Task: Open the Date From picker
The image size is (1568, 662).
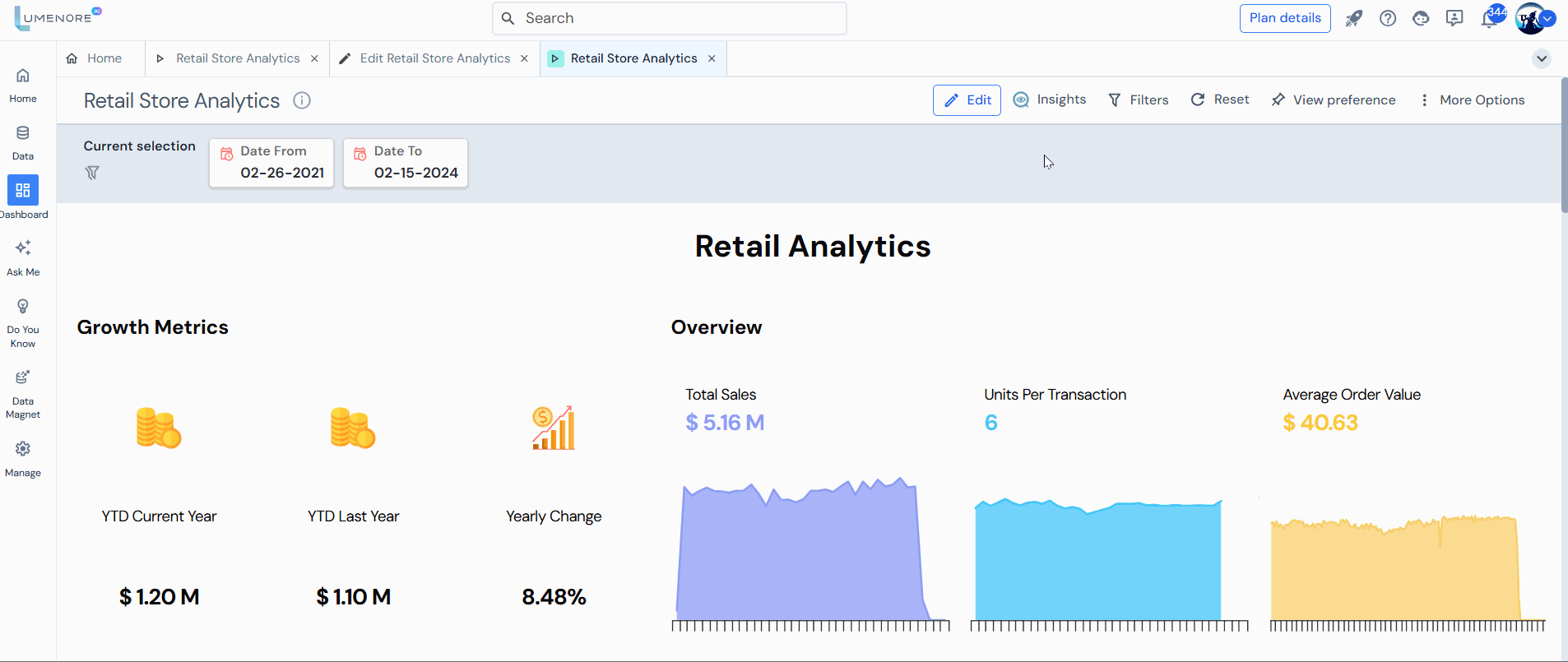Action: [271, 163]
